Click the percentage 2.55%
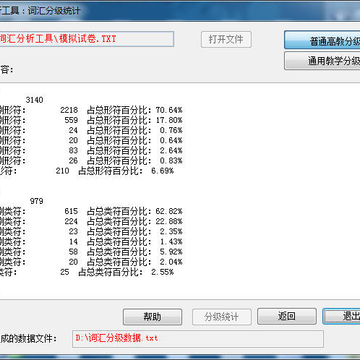Viewport: 360px width, 360px height. click(162, 272)
